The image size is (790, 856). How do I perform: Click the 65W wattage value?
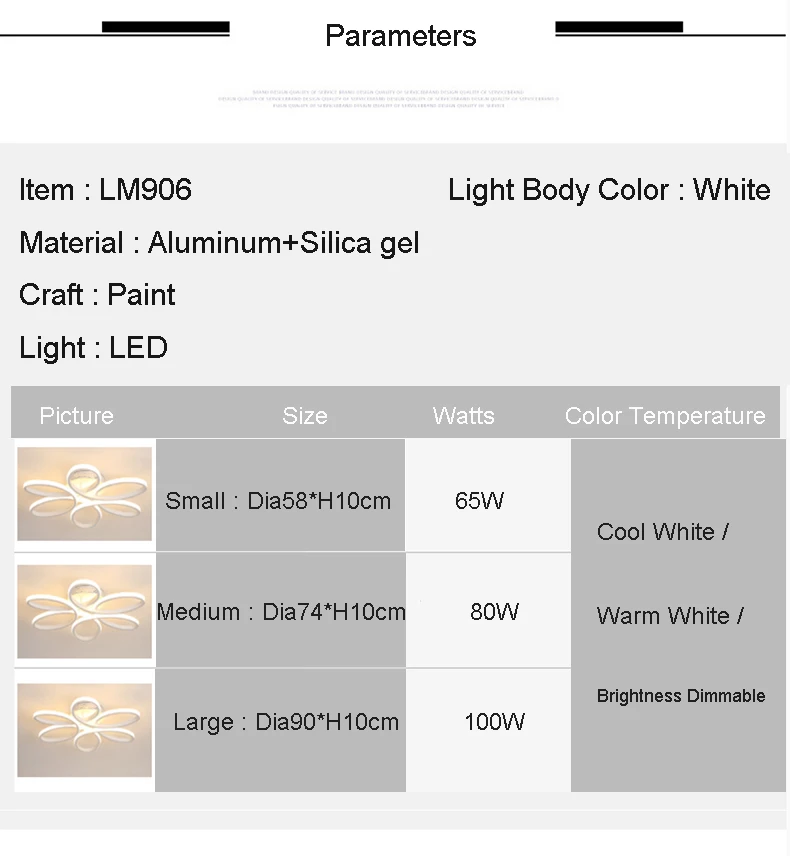(479, 501)
